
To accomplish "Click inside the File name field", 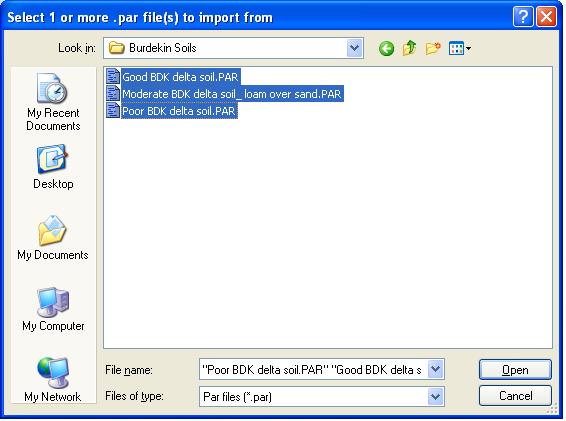I will [x=313, y=369].
